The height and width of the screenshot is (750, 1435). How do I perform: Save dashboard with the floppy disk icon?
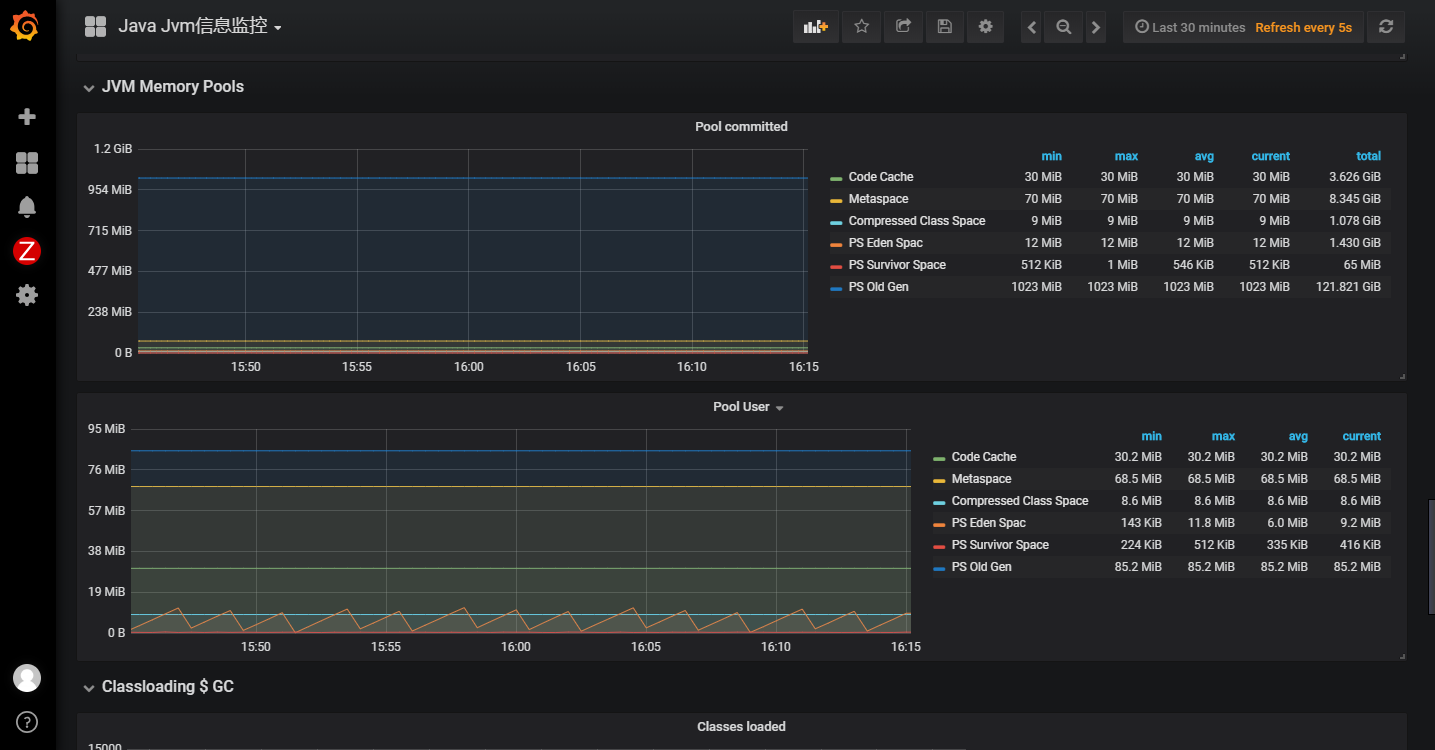pos(944,27)
